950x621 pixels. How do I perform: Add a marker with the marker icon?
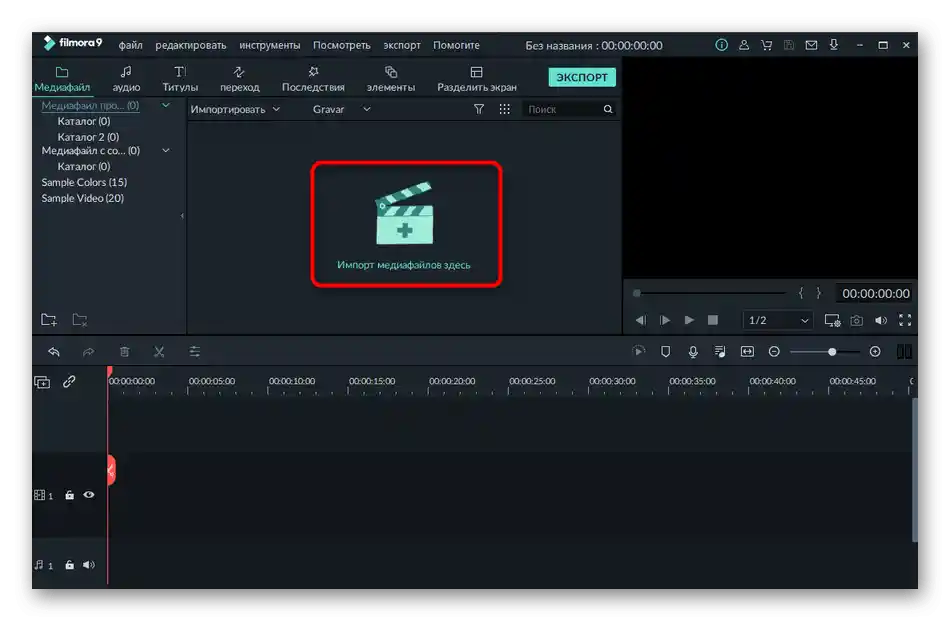point(666,352)
